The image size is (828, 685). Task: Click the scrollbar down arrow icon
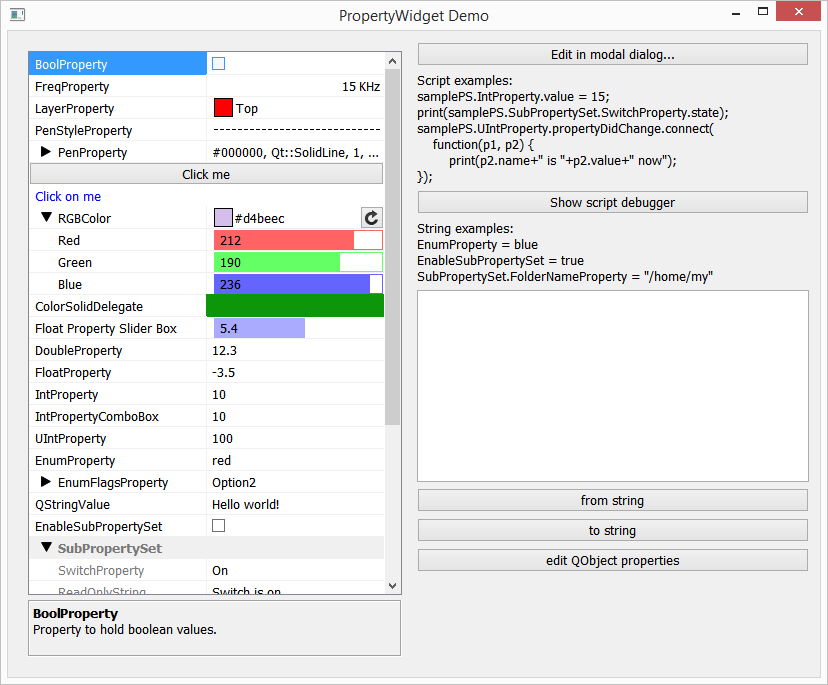click(x=392, y=585)
